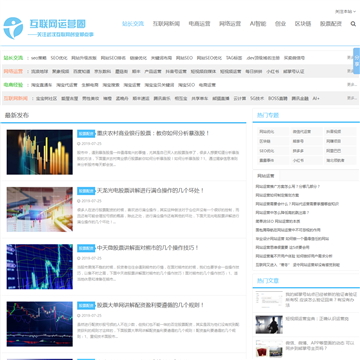
Task: Open article 天龙光电股票讲解进行满仓操作的几个坏处
Action: tap(150, 191)
